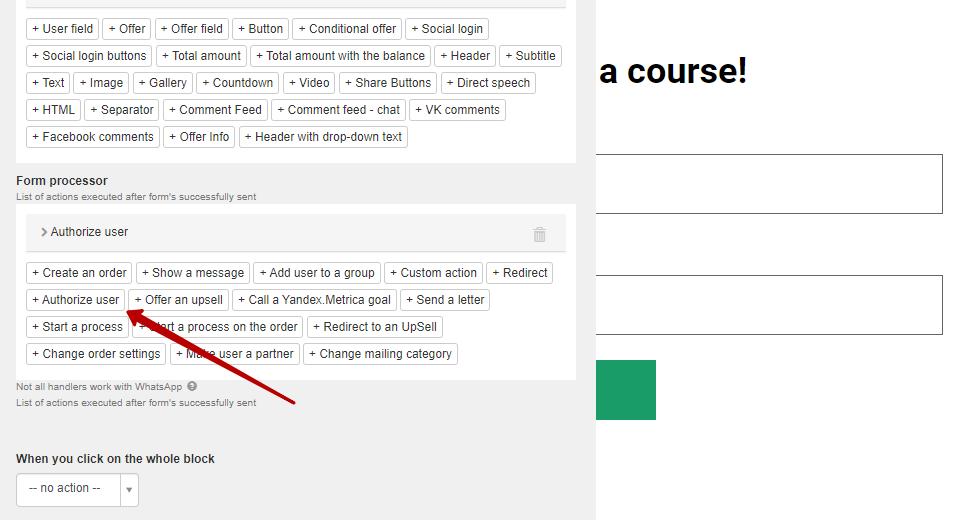Select the 'a course!' preview heading
957x520 pixels.
tap(673, 70)
